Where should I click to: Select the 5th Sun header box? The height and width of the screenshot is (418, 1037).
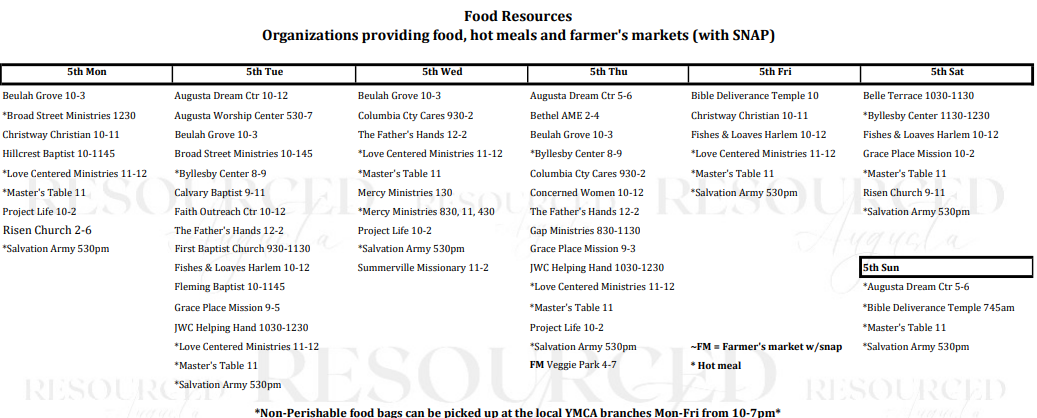(x=946, y=268)
